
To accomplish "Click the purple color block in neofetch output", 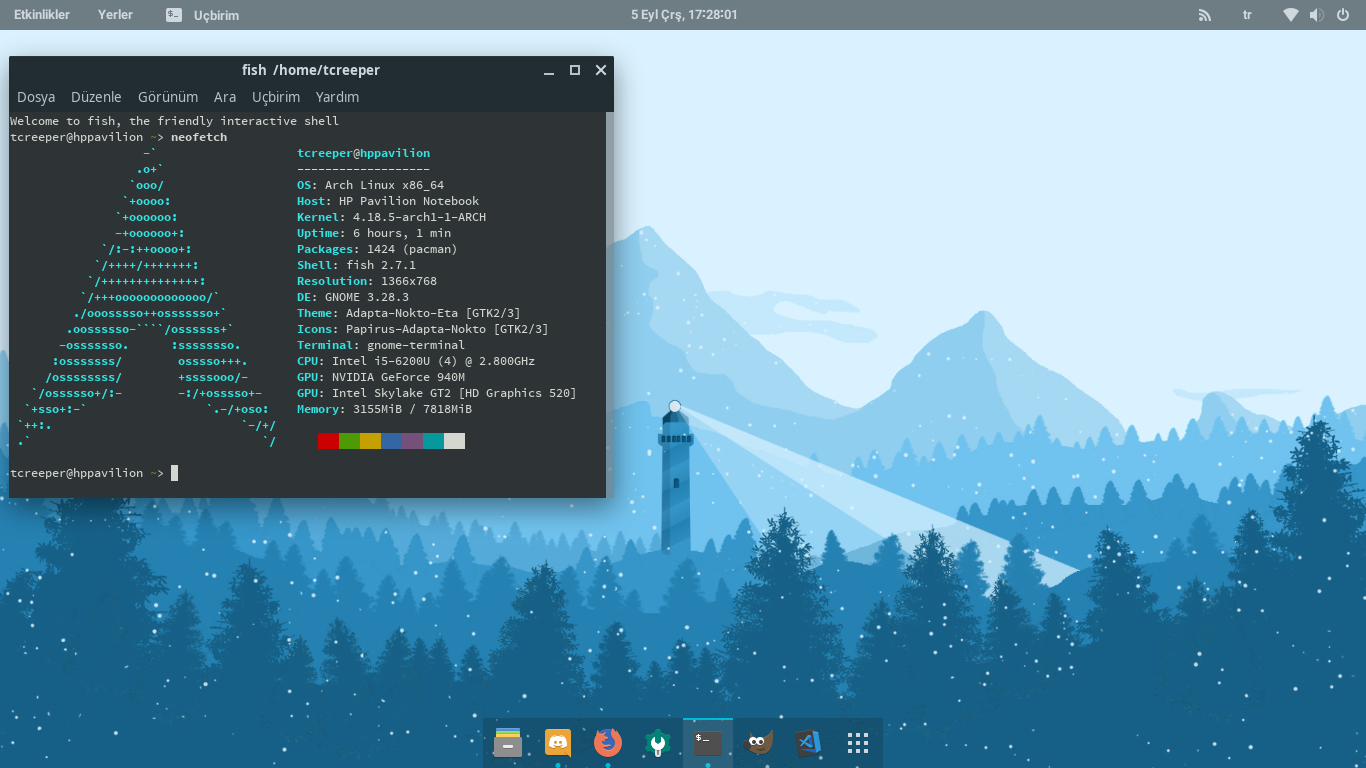I will click(x=412, y=441).
